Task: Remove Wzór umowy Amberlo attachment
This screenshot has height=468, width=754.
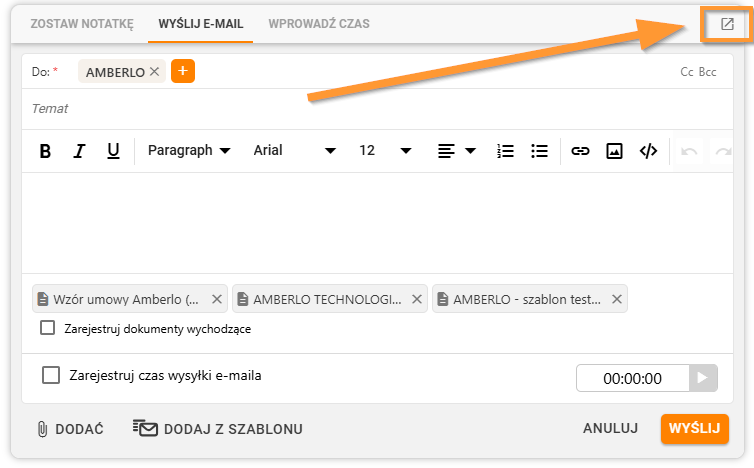Action: 217,299
